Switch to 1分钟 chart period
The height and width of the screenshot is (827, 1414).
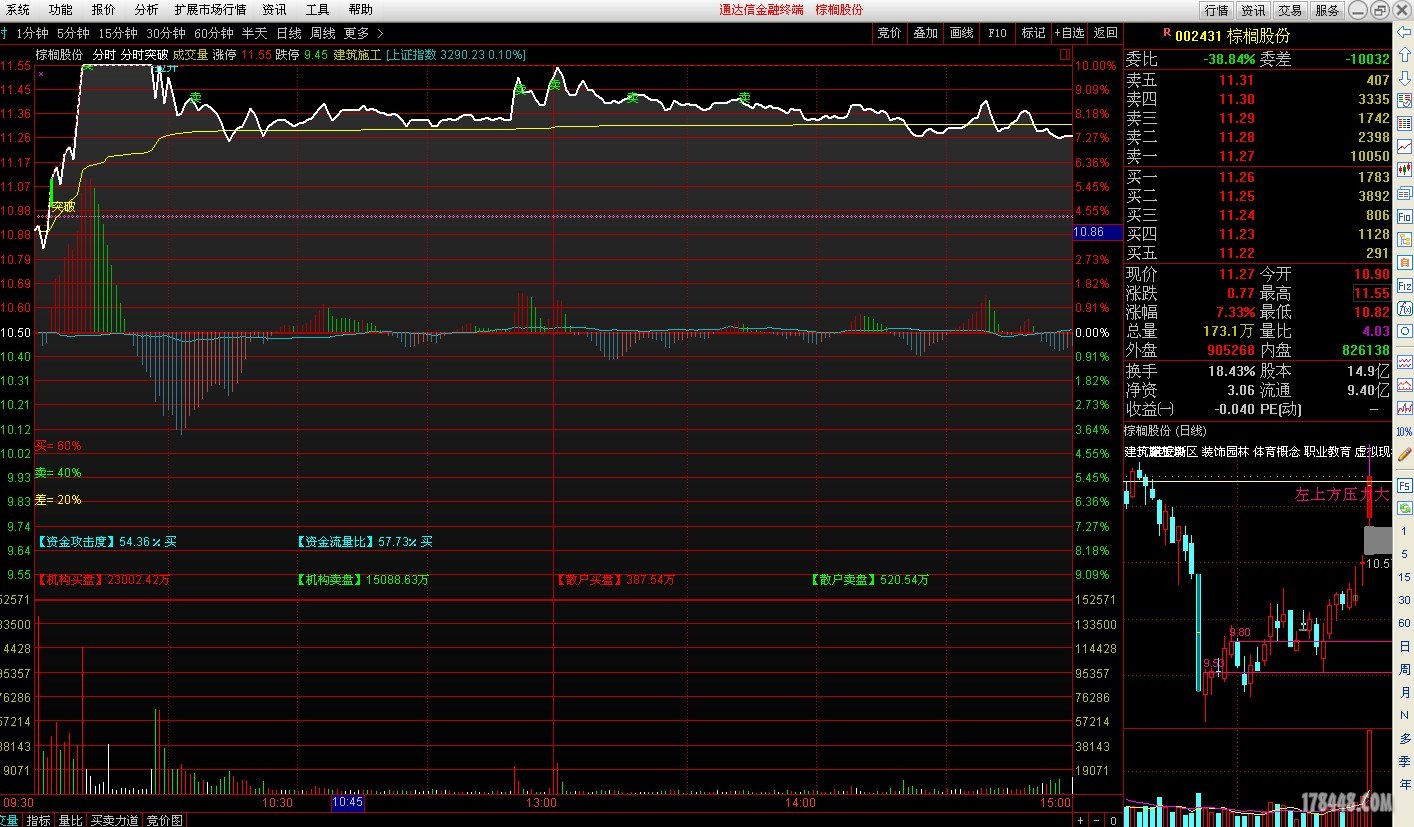32,33
